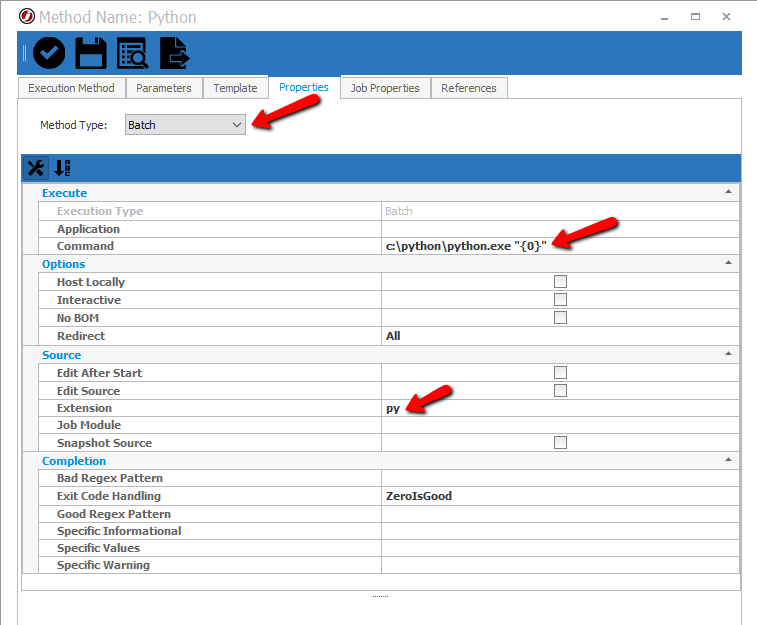
Task: Go to the References tab
Action: click(468, 88)
